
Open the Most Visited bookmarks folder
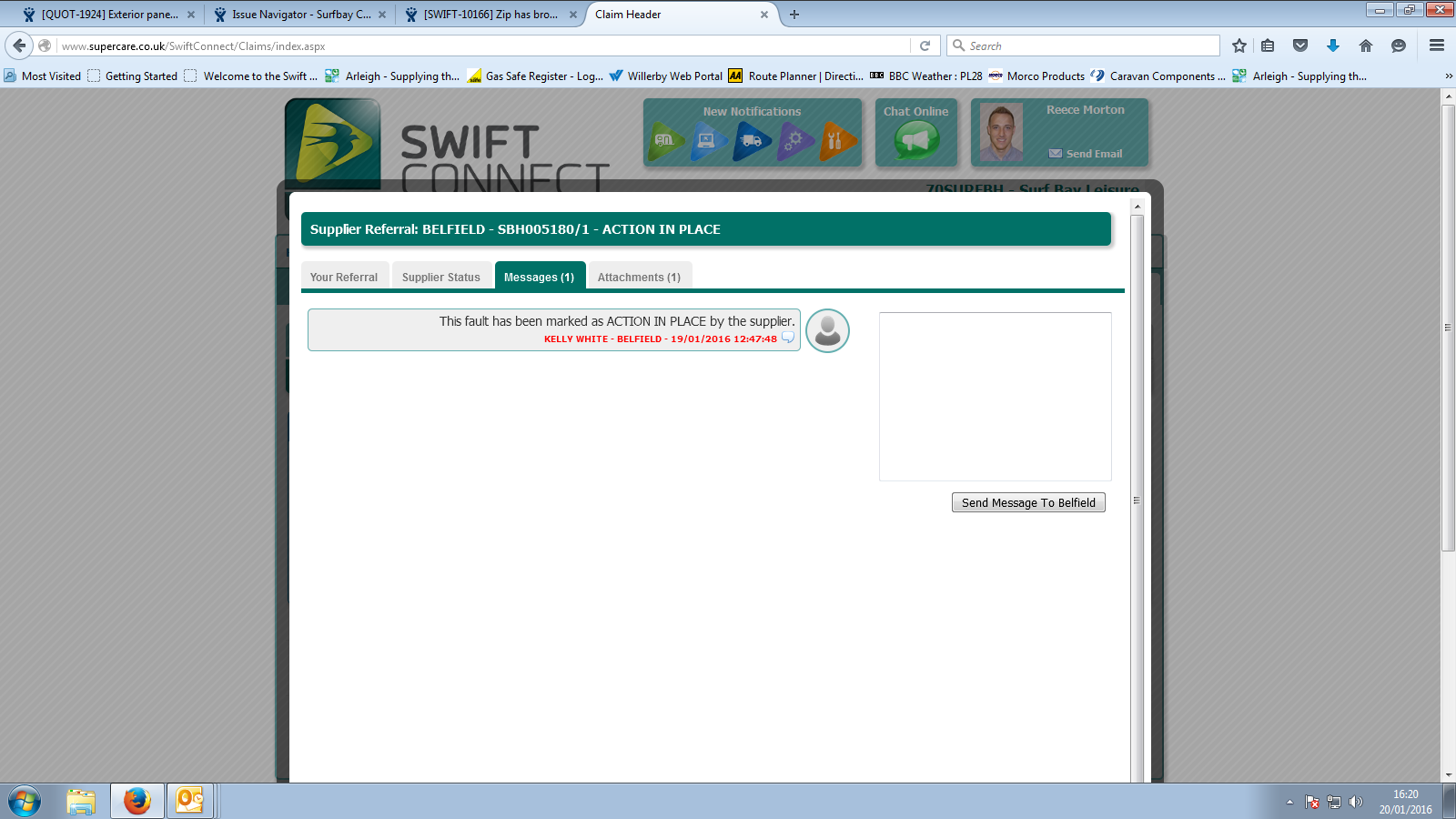[43, 76]
